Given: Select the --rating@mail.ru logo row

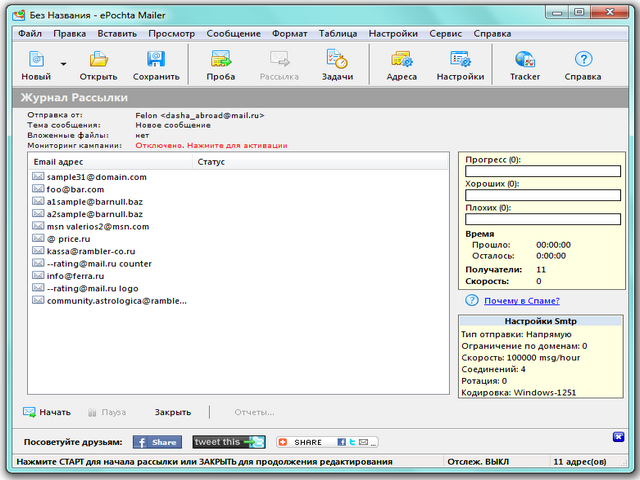Looking at the screenshot, I should [92, 288].
